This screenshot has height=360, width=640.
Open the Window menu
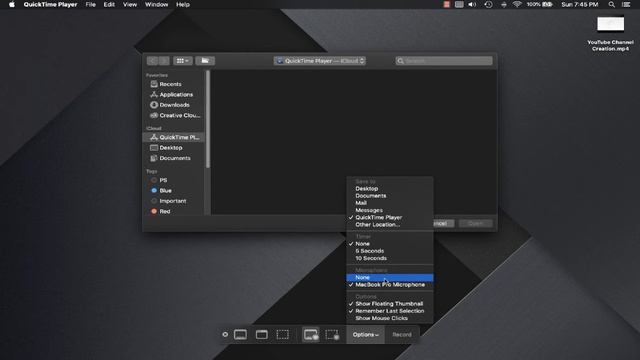pyautogui.click(x=156, y=4)
